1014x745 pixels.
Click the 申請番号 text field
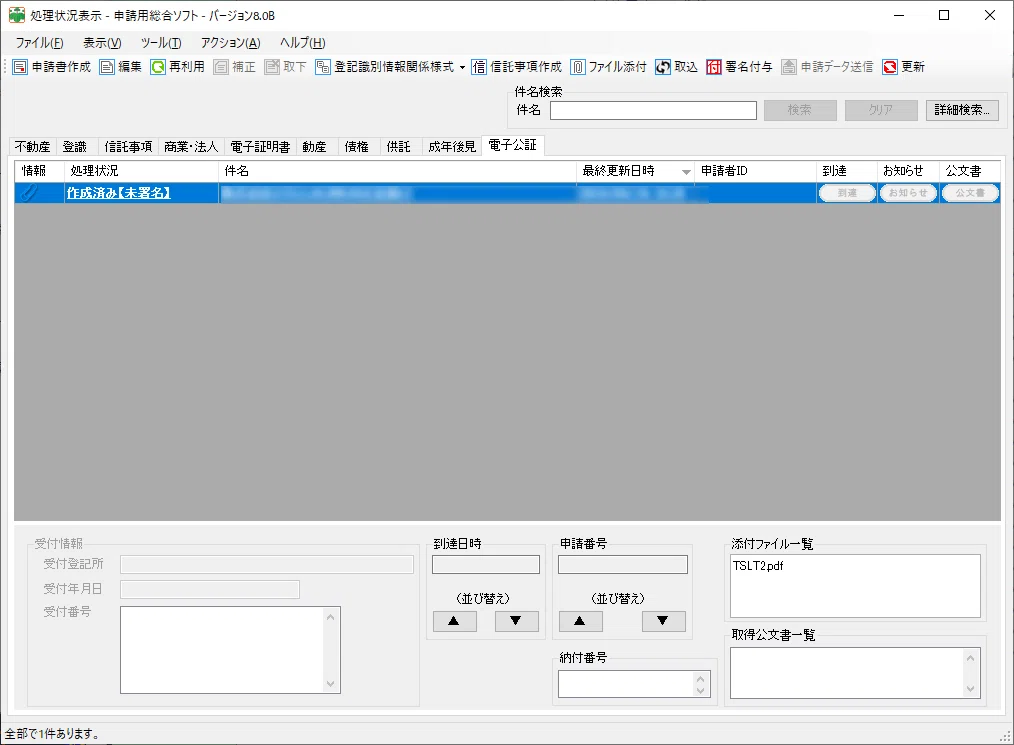coord(623,565)
